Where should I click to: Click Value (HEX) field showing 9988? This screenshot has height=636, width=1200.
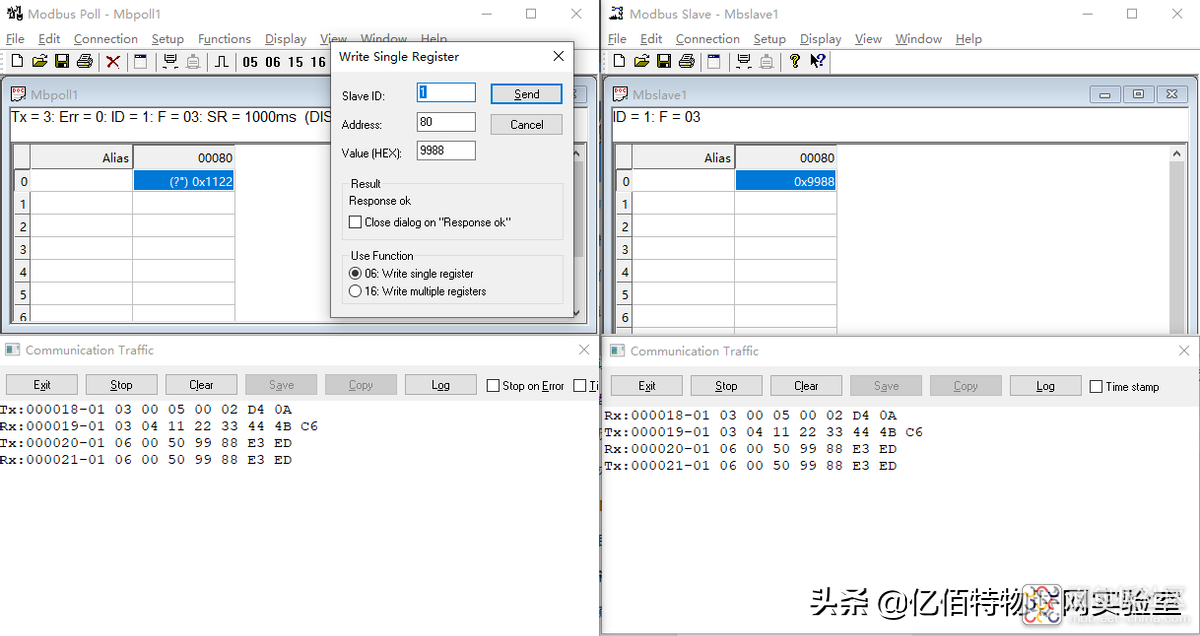tap(446, 151)
